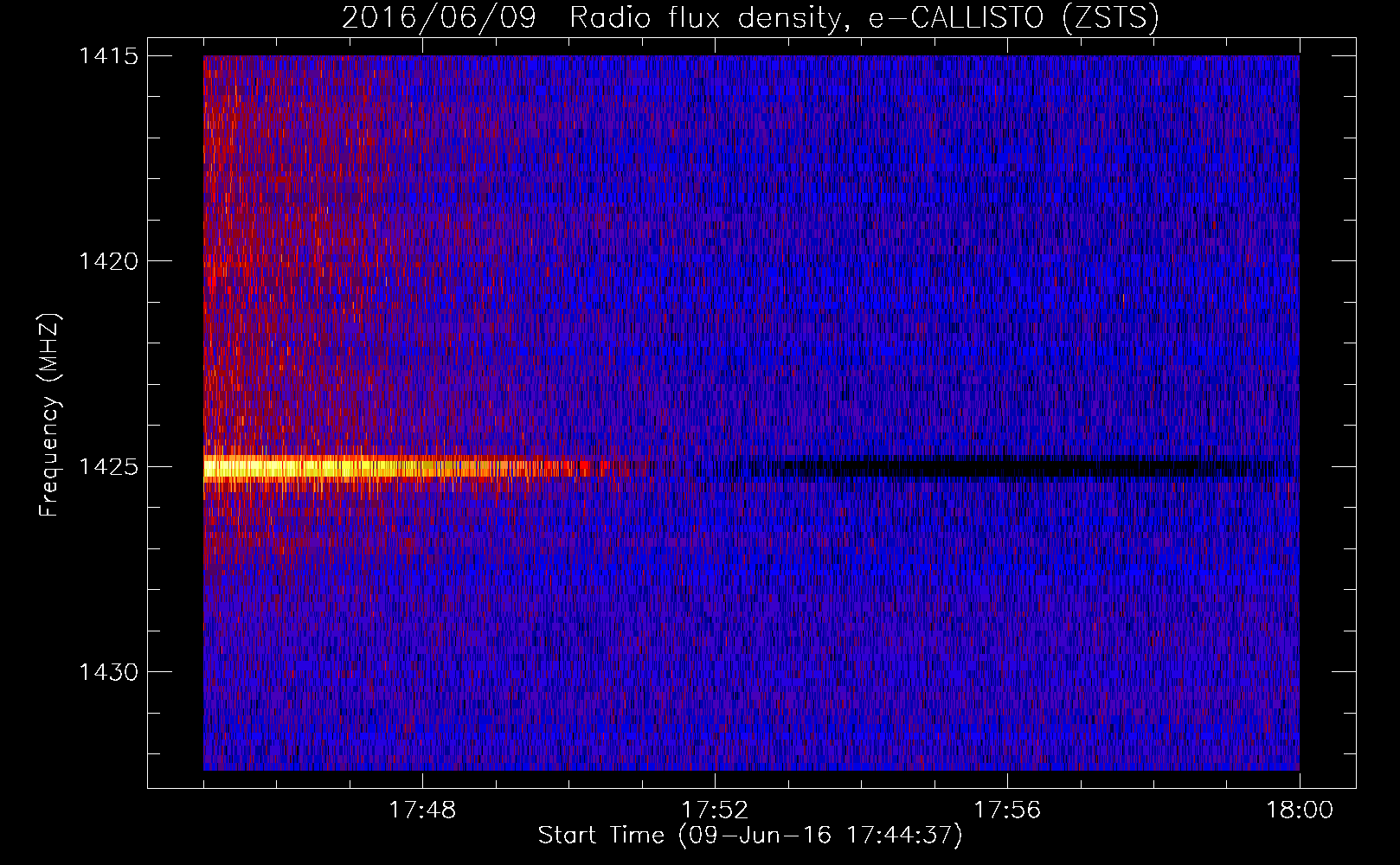Select the '1420' frequency axis label

[x=109, y=261]
